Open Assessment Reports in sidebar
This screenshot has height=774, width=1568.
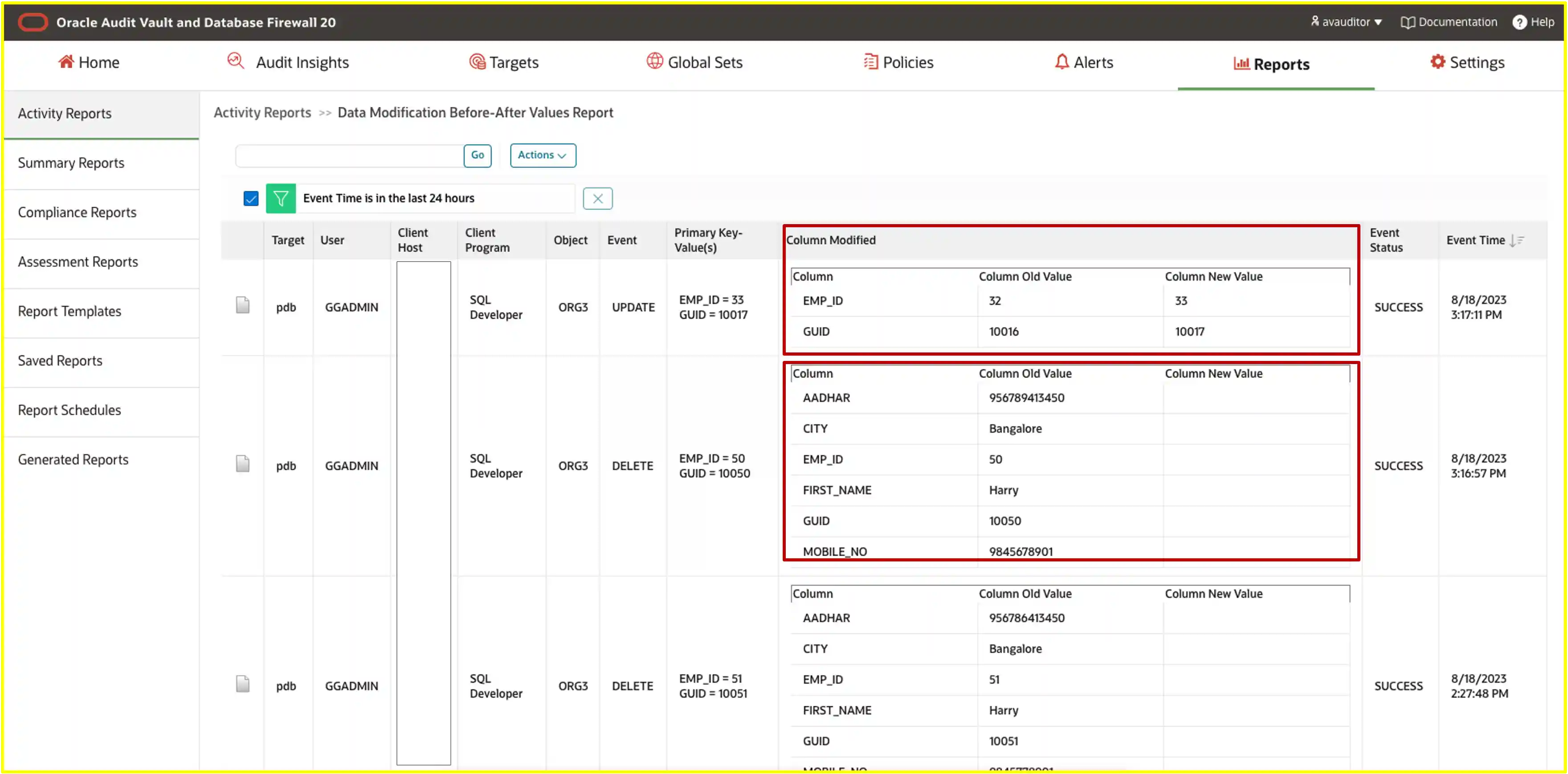(102, 261)
